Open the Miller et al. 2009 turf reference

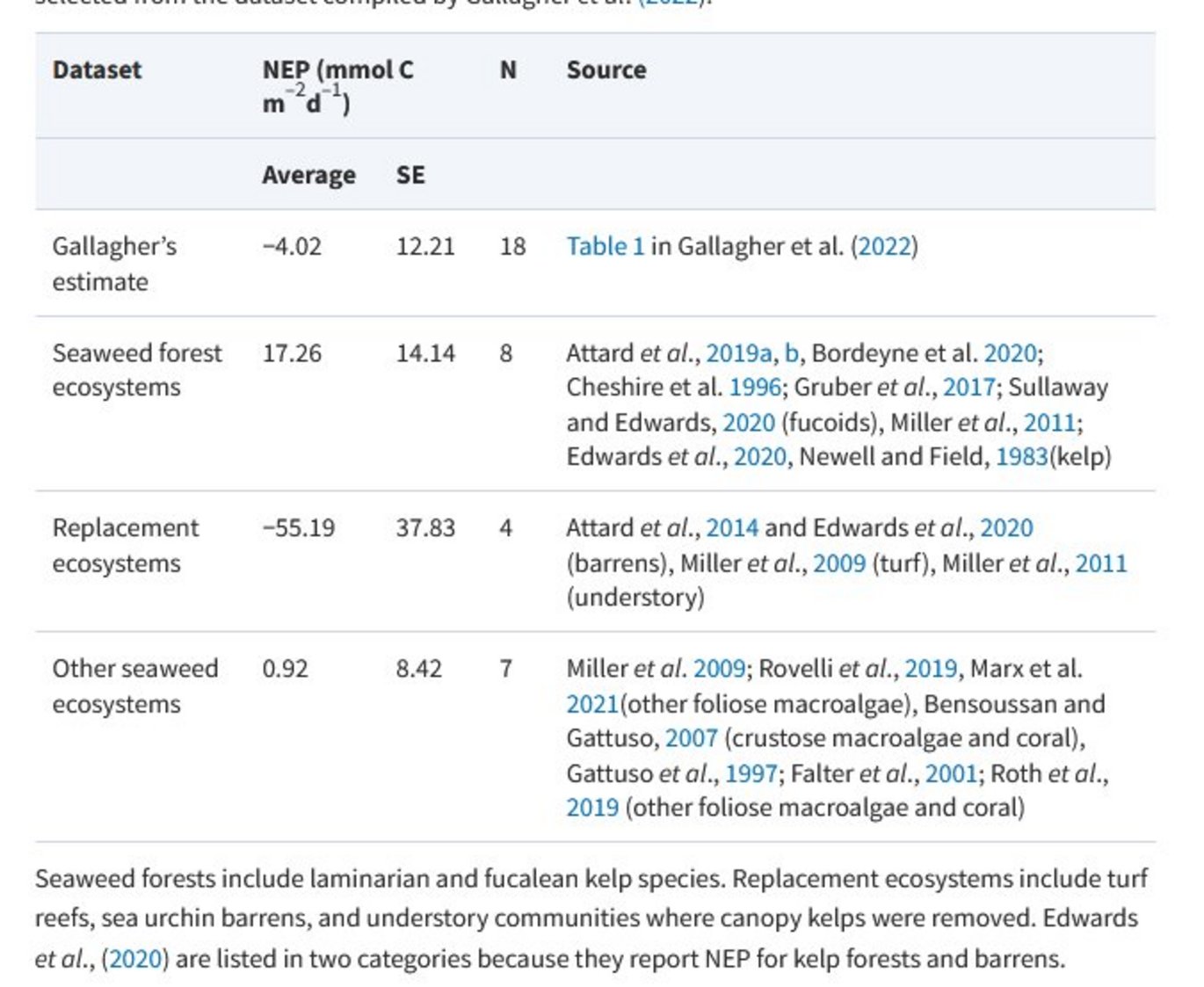pyautogui.click(x=839, y=563)
